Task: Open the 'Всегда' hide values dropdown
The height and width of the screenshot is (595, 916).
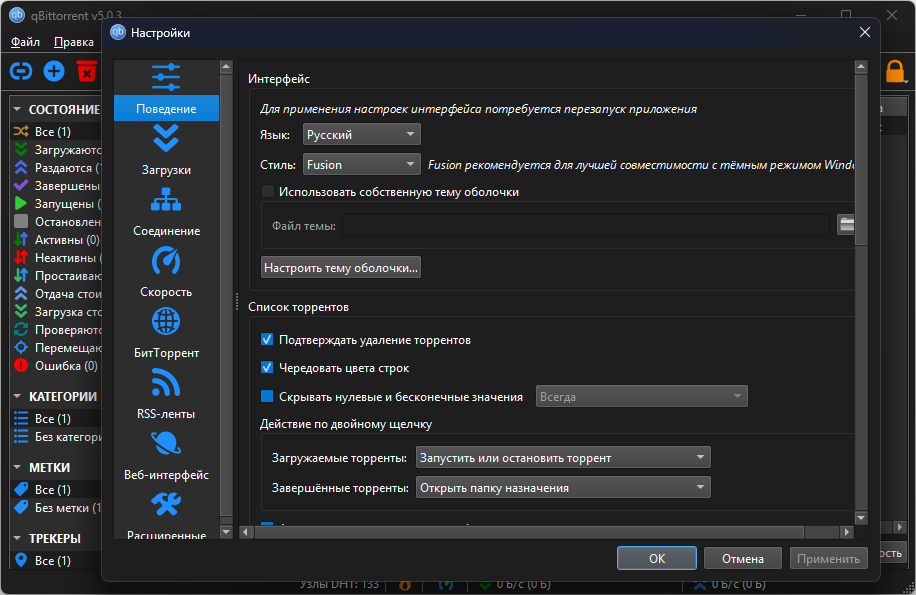Action: click(641, 396)
